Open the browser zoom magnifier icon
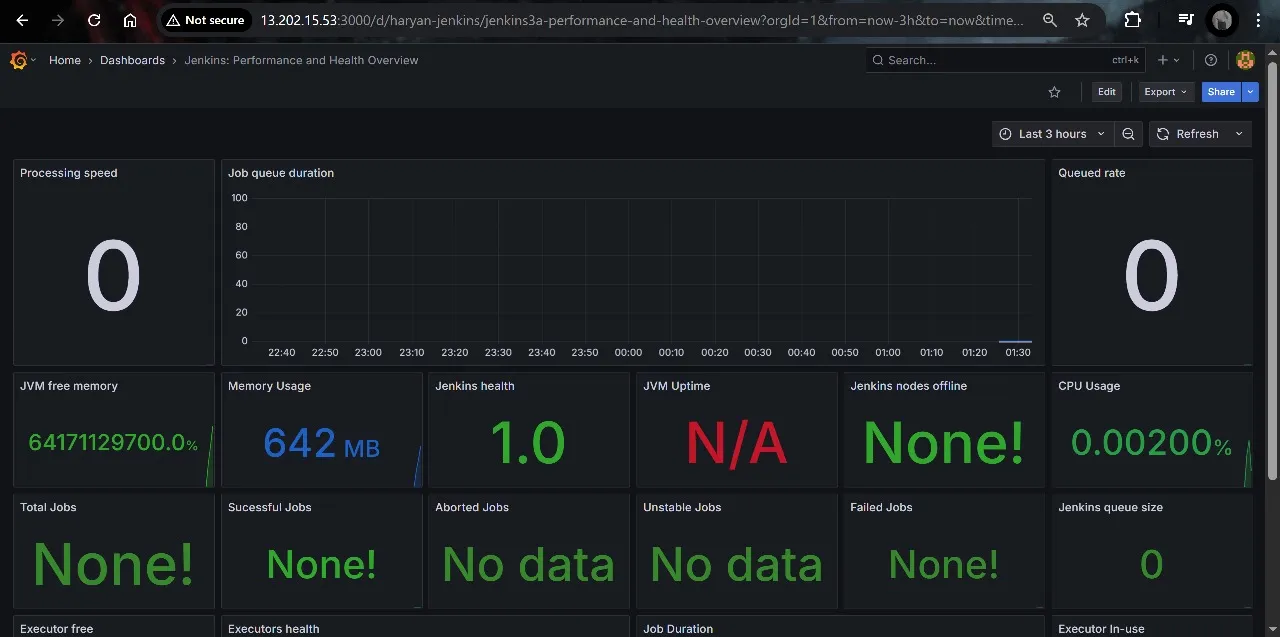 pyautogui.click(x=1049, y=20)
